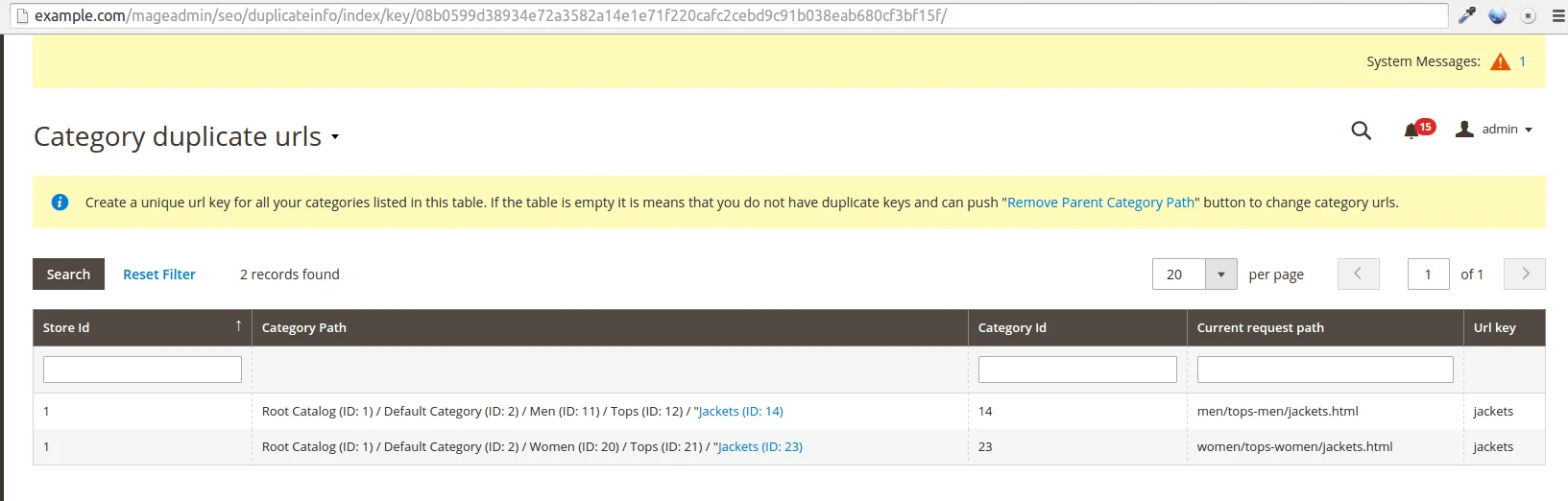Click the blue info icon in notice
The image size is (1568, 501).
tap(60, 203)
